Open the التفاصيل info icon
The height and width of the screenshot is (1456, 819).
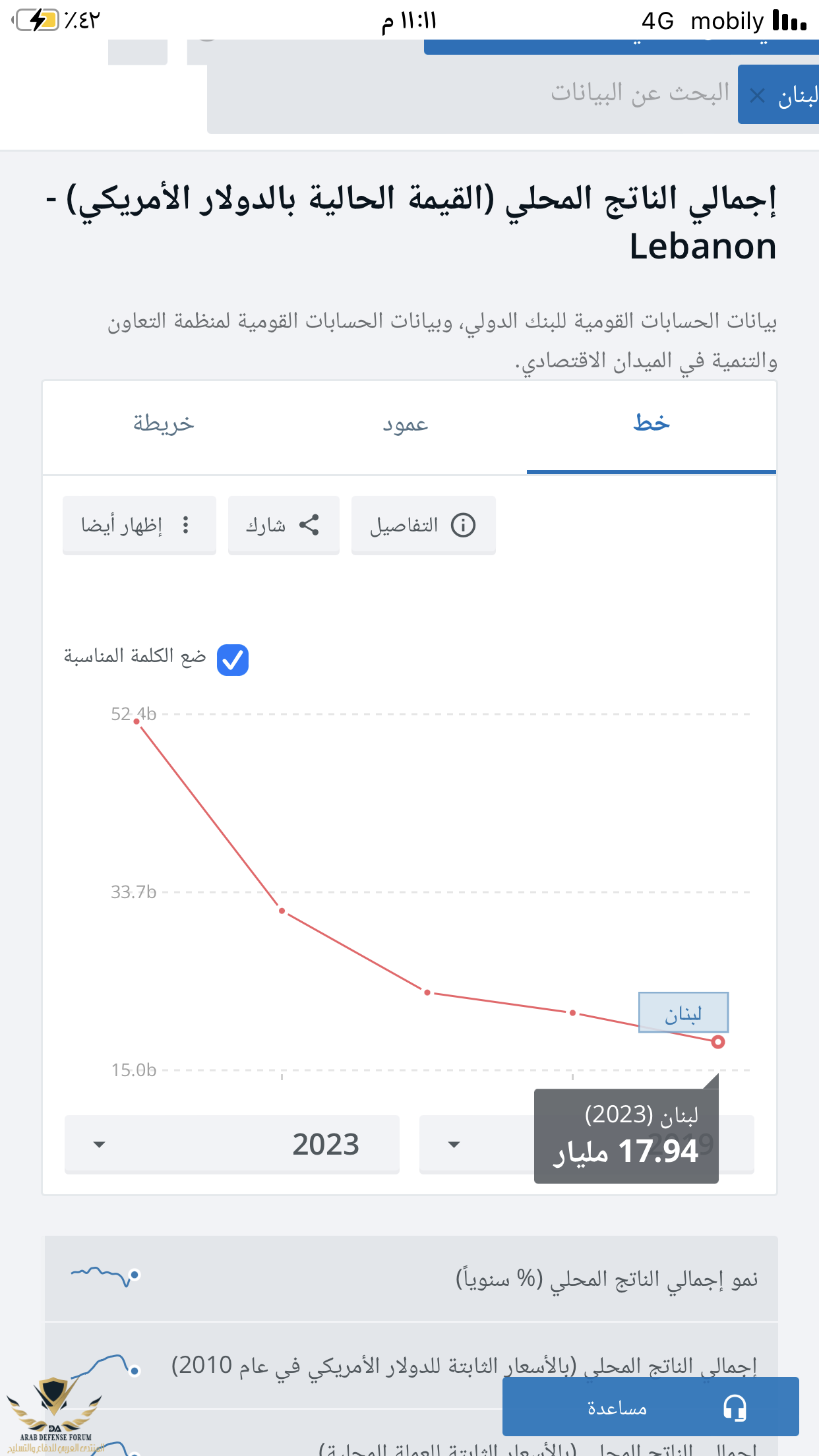(x=463, y=525)
